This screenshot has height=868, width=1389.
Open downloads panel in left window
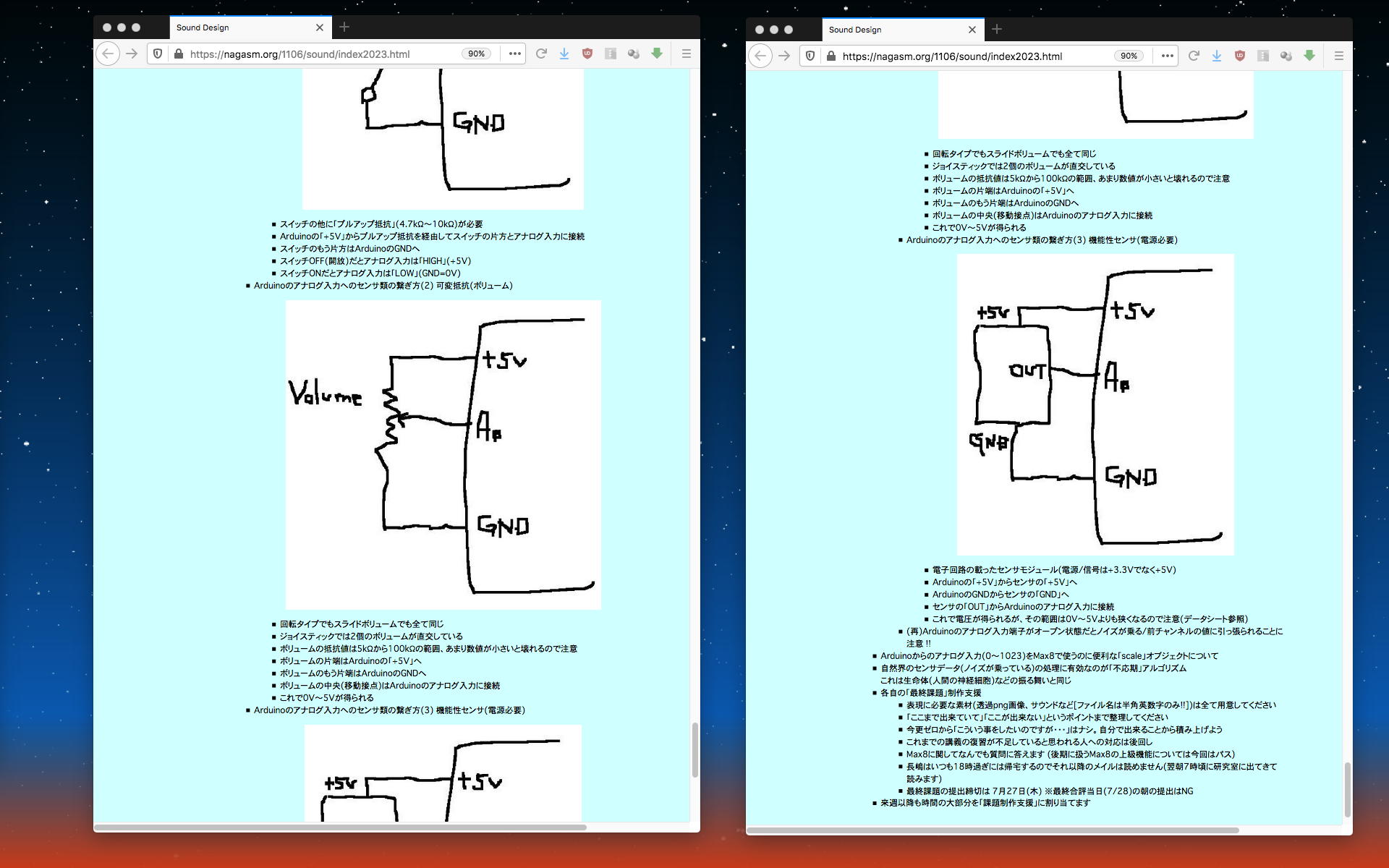point(564,54)
